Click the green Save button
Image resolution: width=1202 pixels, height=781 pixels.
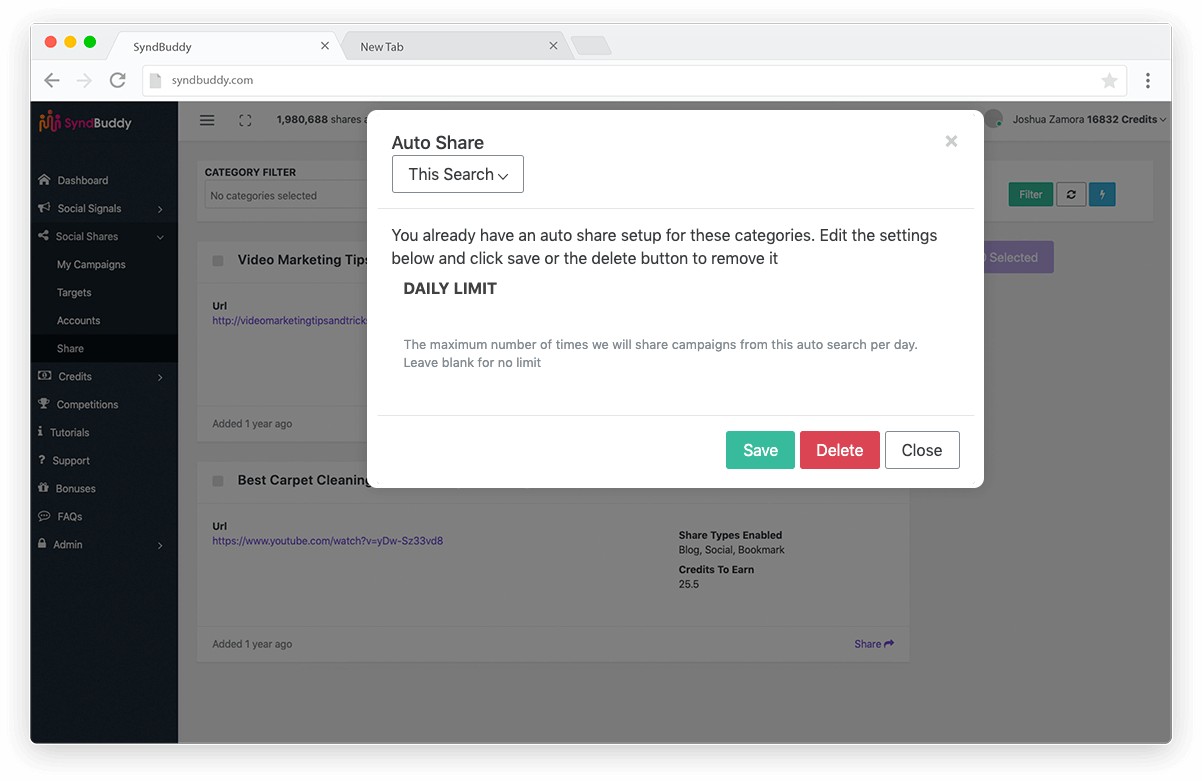click(760, 450)
